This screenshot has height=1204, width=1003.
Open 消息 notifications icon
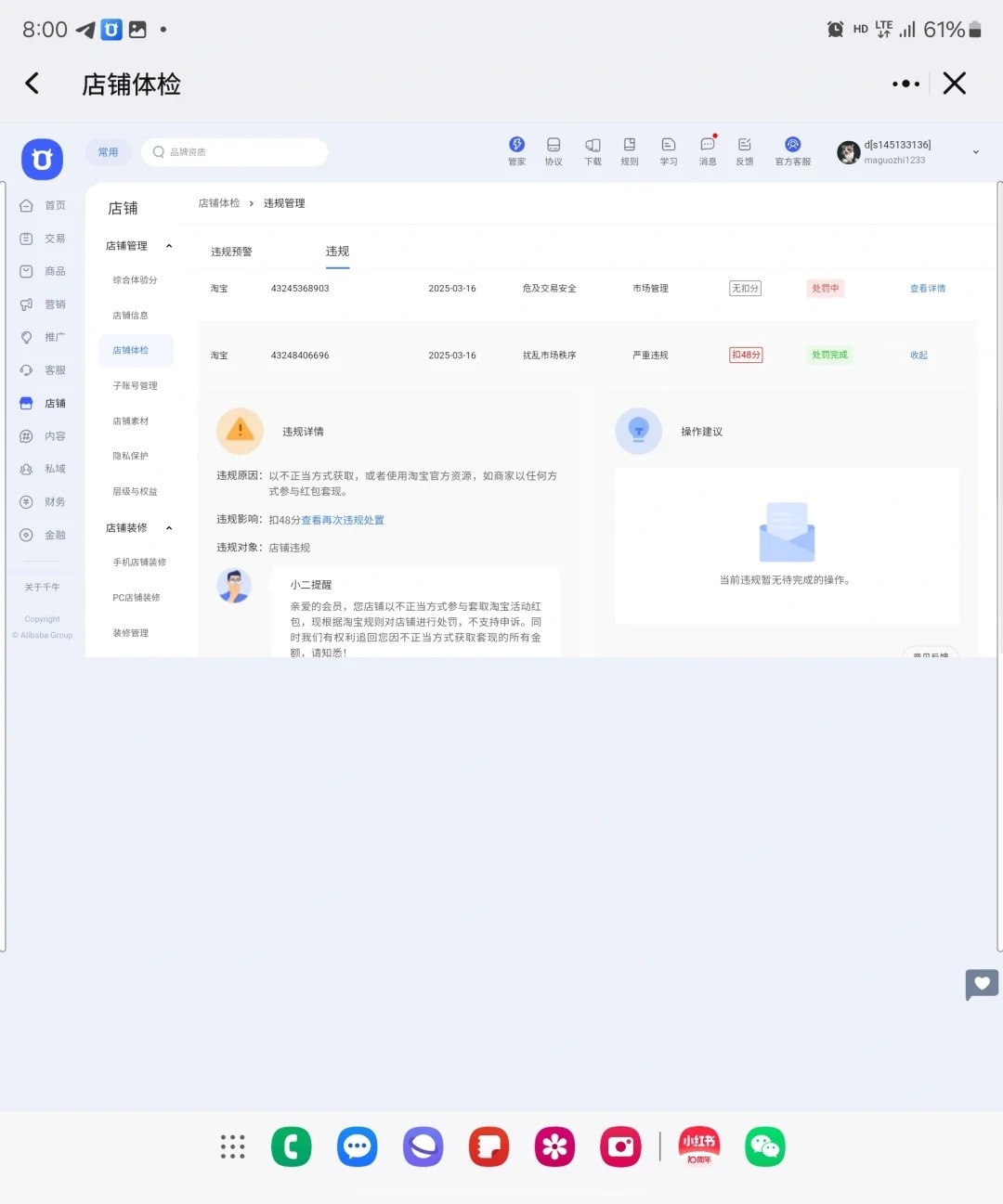pos(708,150)
